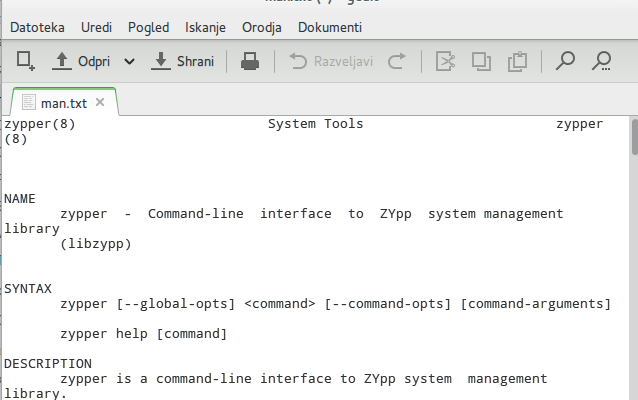
Task: Click the text '(libzypp)'
Action: tap(96, 244)
